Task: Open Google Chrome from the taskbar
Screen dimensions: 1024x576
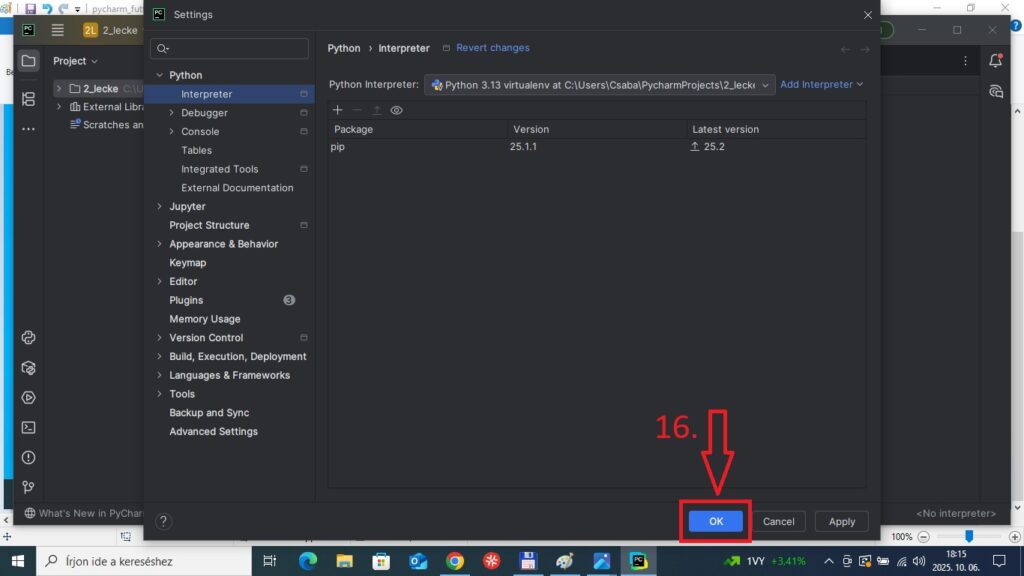Action: tap(455, 561)
